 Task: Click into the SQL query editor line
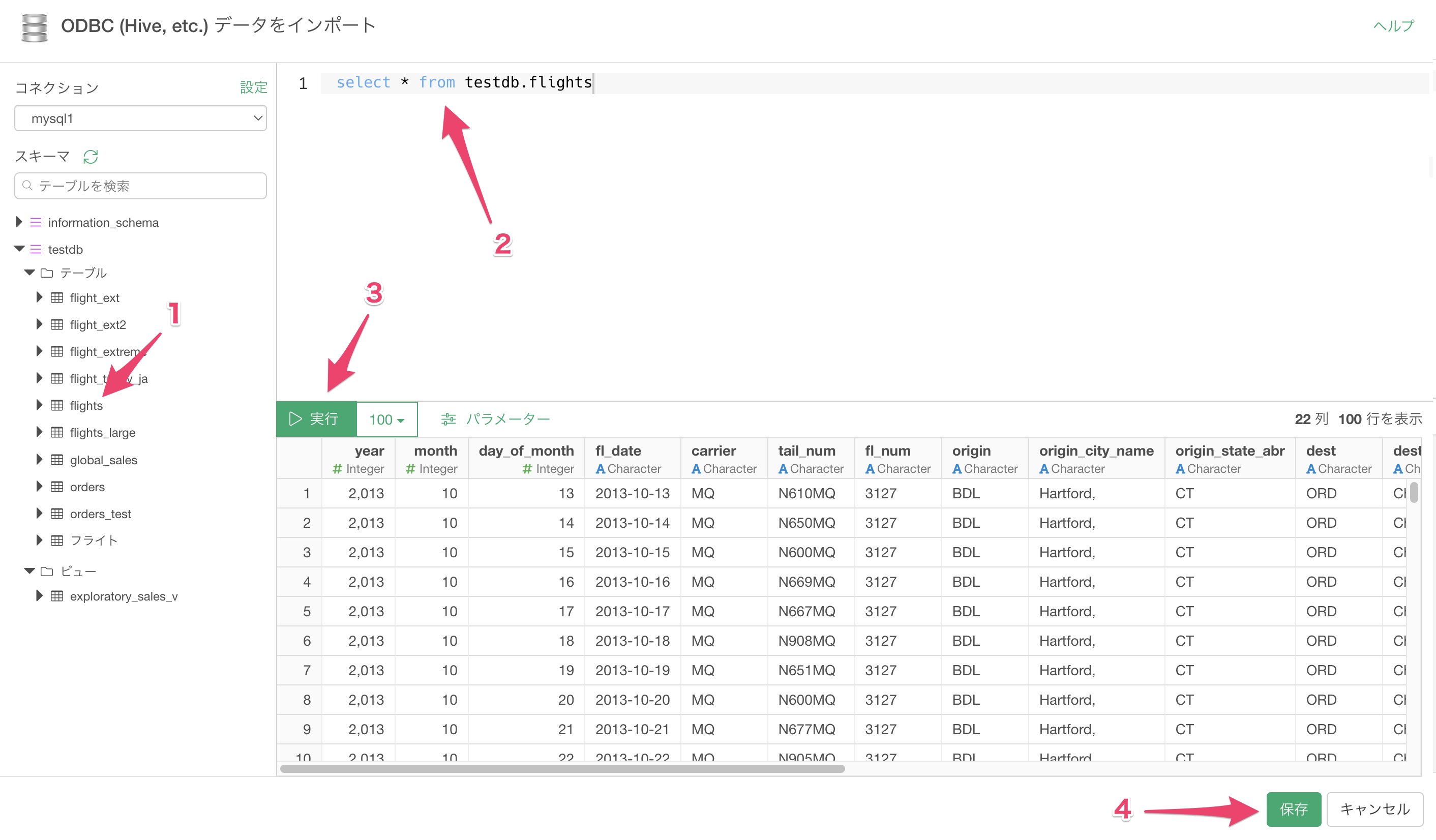tap(875, 83)
